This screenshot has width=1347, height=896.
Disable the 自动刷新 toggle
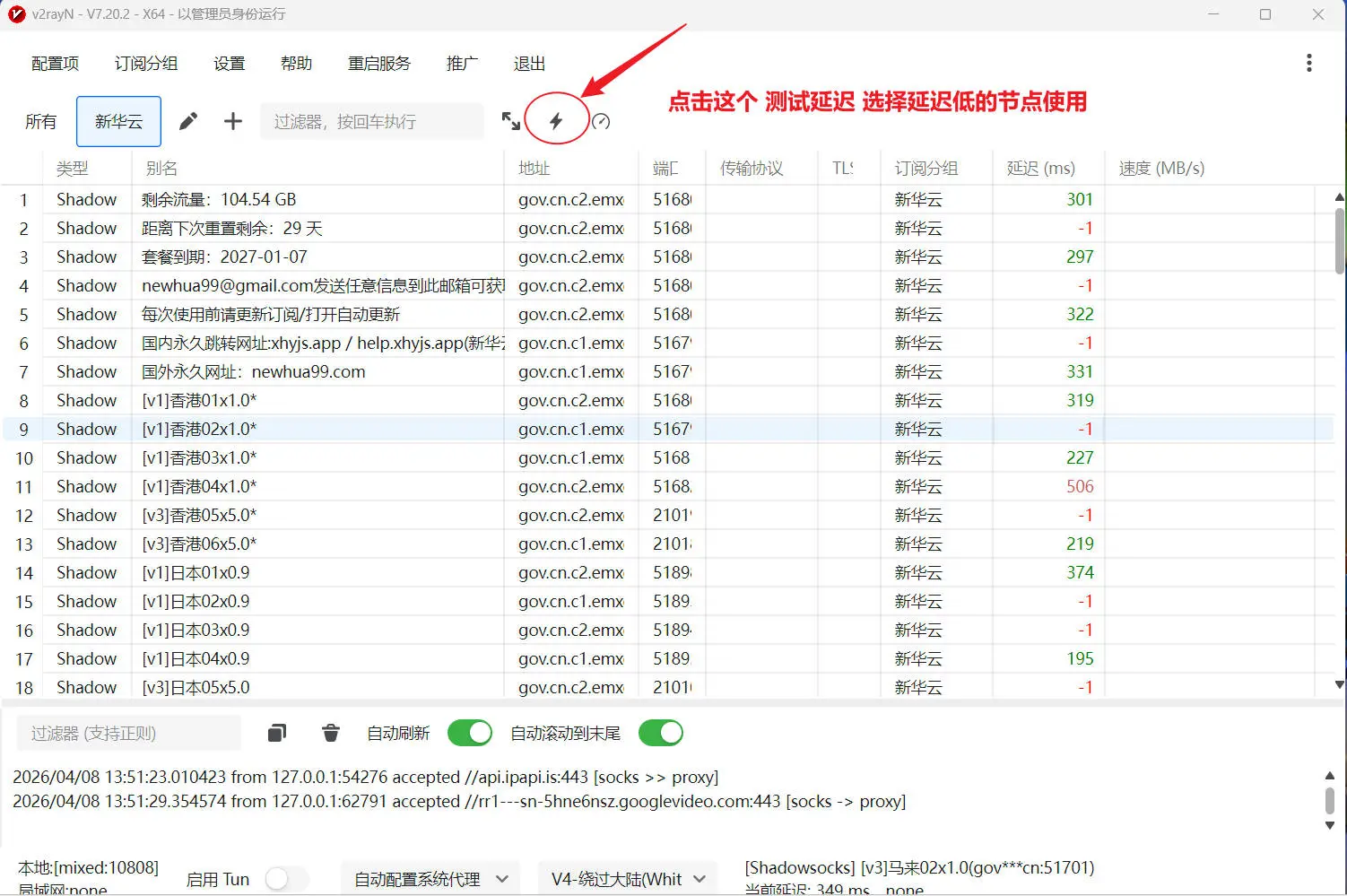pyautogui.click(x=469, y=733)
